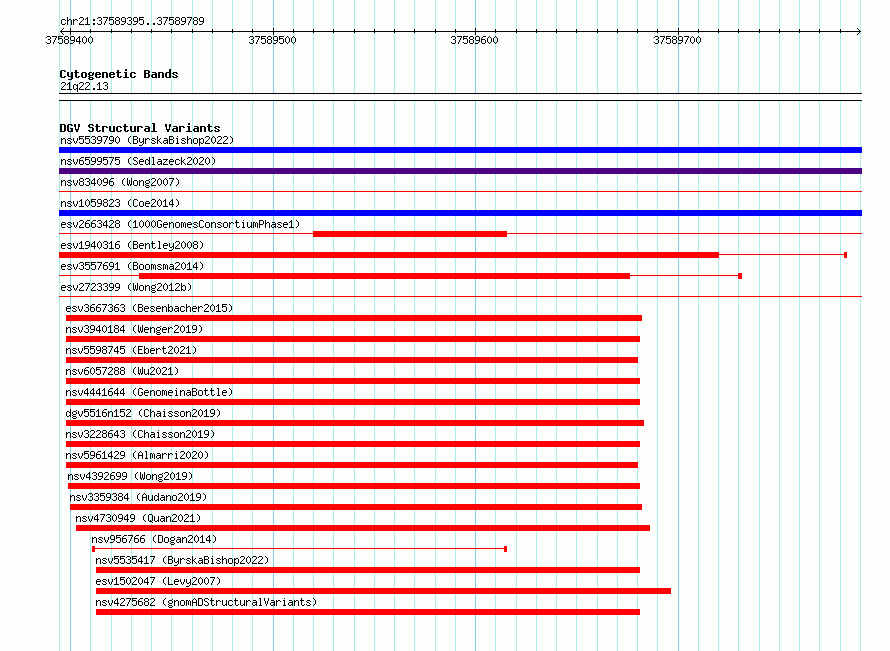Viewport: 890px width, 651px height.
Task: Click the red bar below nsv5598745
Action: click(352, 360)
